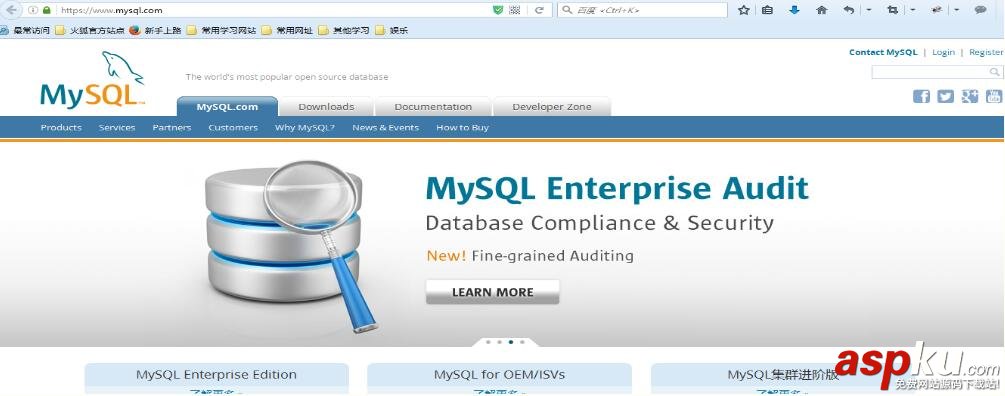
Task: Open the 火狐官方站点 bookmark folder
Action: [90, 30]
